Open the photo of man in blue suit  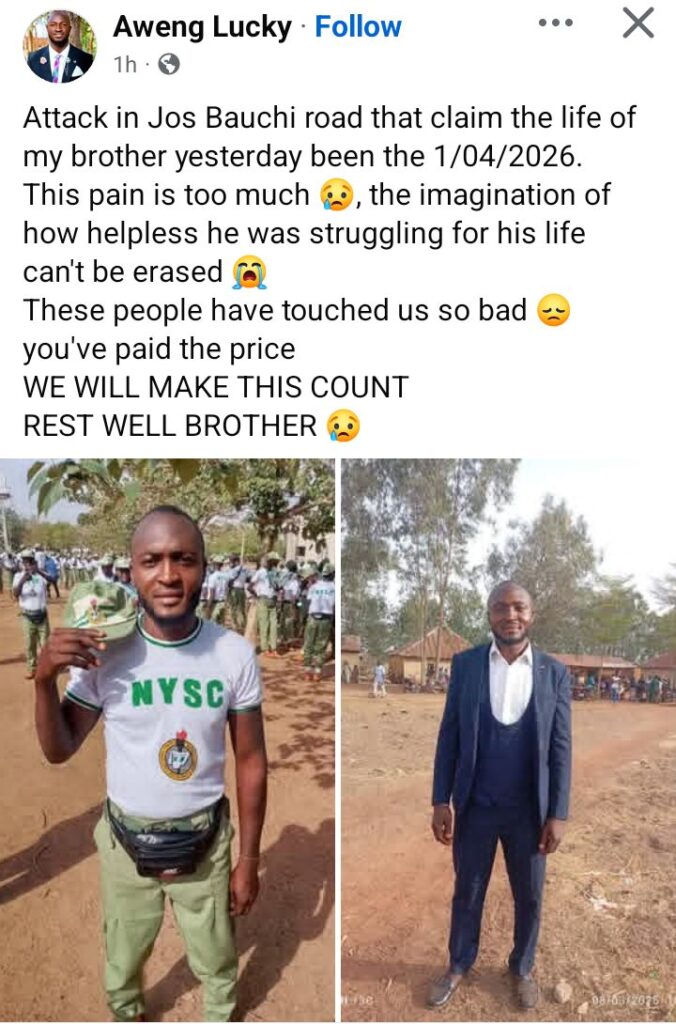[508, 739]
